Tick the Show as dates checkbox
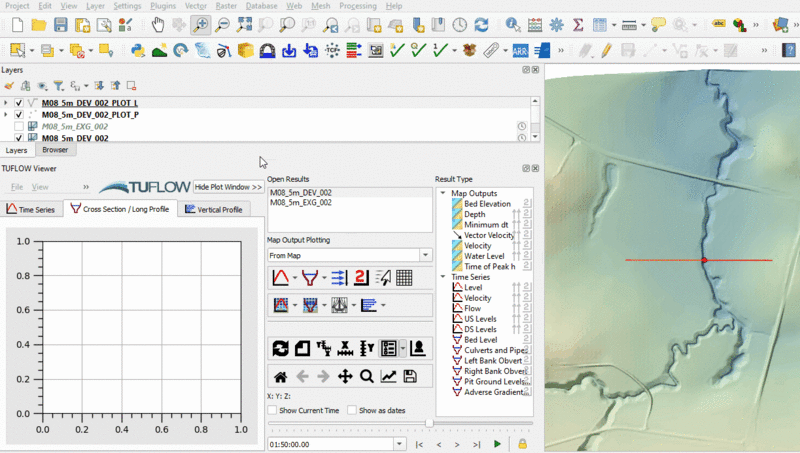800x453 pixels. click(x=352, y=411)
